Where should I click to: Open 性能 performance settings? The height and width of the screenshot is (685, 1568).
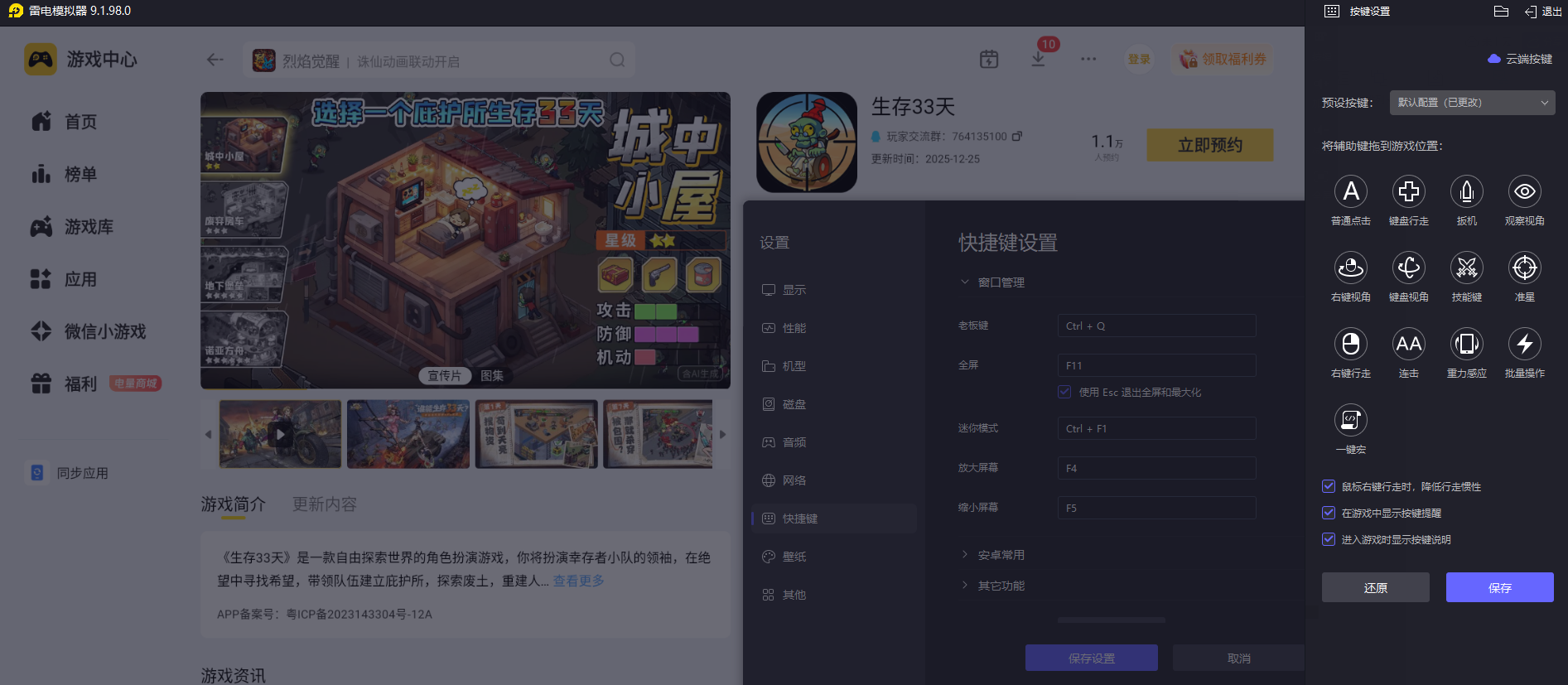(x=784, y=328)
